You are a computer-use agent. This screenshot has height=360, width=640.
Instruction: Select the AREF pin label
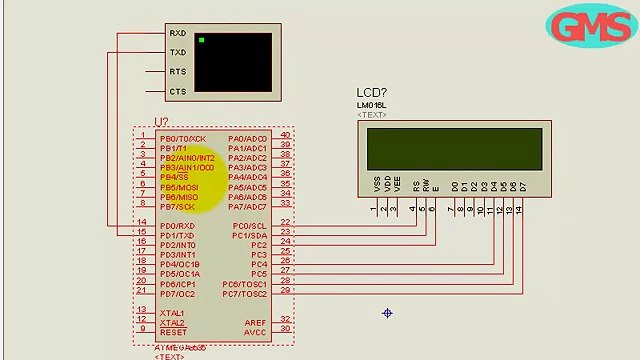click(255, 323)
